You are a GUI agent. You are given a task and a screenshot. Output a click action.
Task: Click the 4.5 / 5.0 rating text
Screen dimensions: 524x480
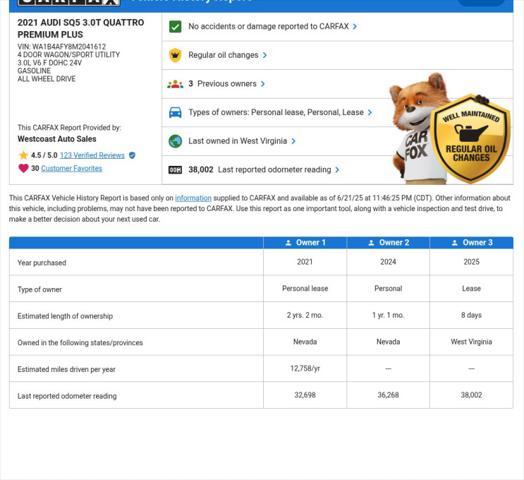pos(44,155)
